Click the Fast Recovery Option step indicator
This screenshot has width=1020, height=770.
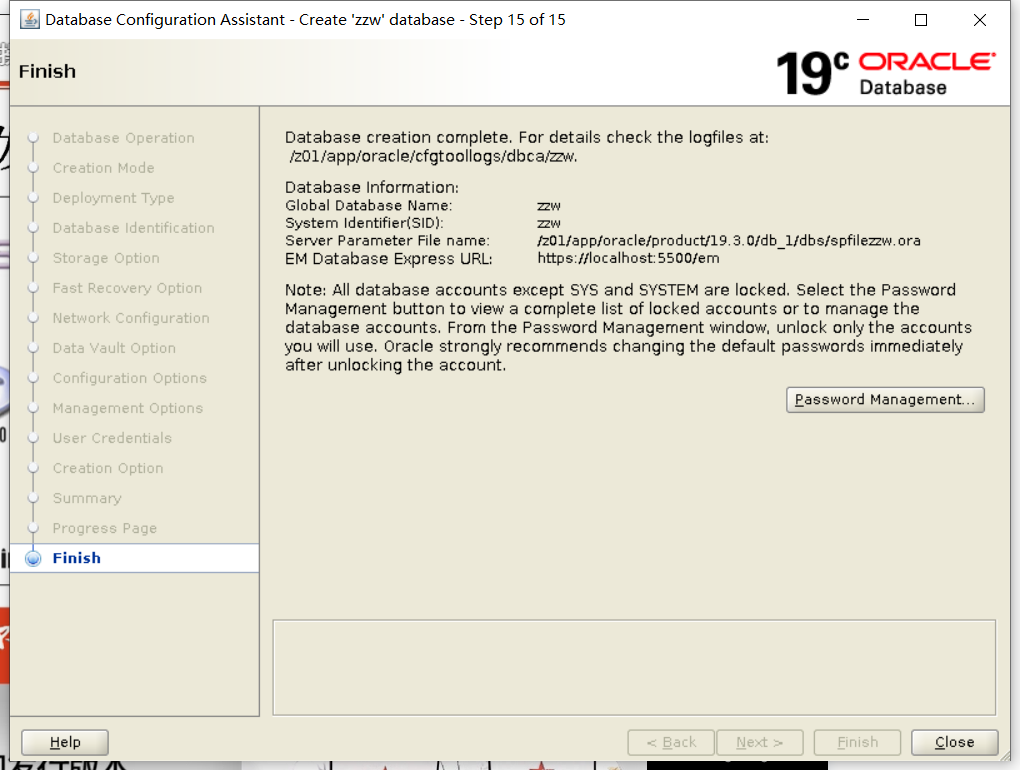click(x=128, y=288)
